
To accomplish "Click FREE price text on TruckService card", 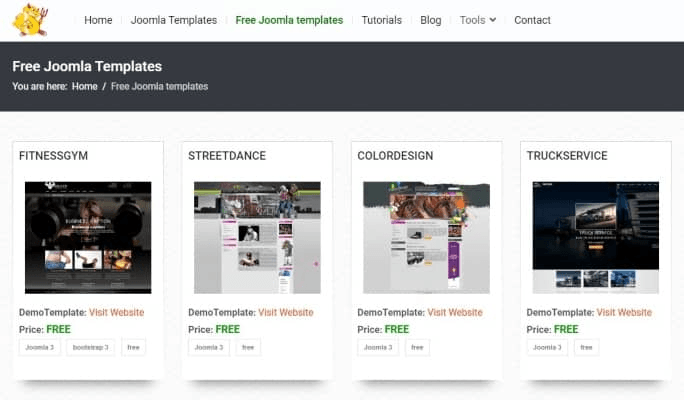I will [x=566, y=329].
